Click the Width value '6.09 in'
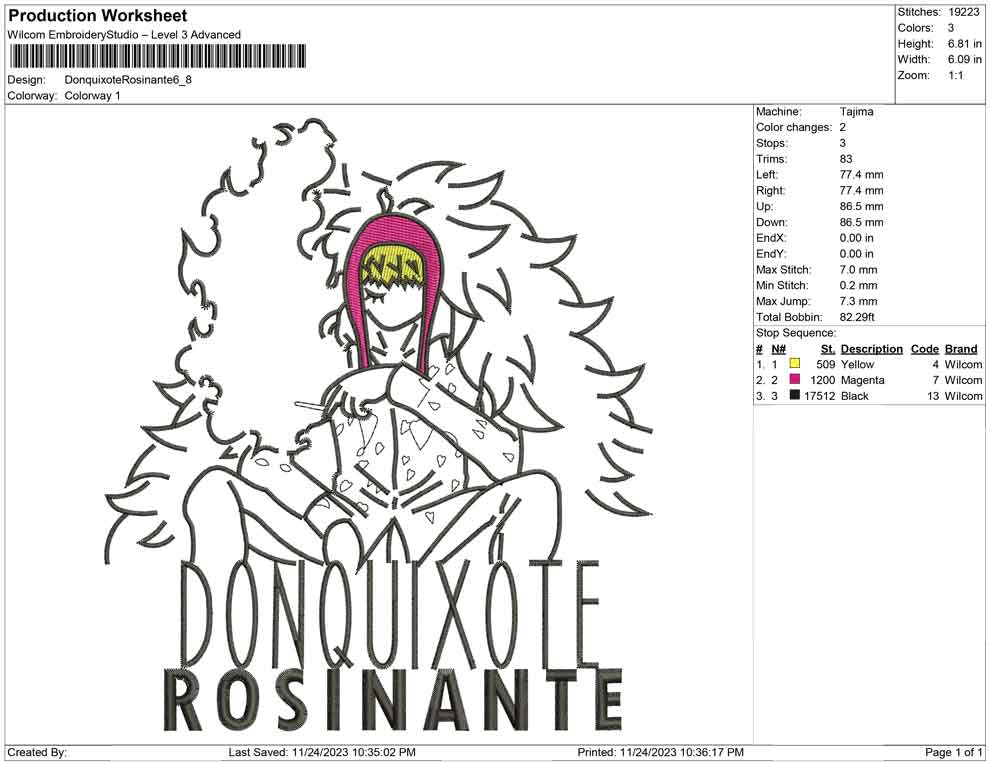The image size is (990, 762). click(x=964, y=59)
